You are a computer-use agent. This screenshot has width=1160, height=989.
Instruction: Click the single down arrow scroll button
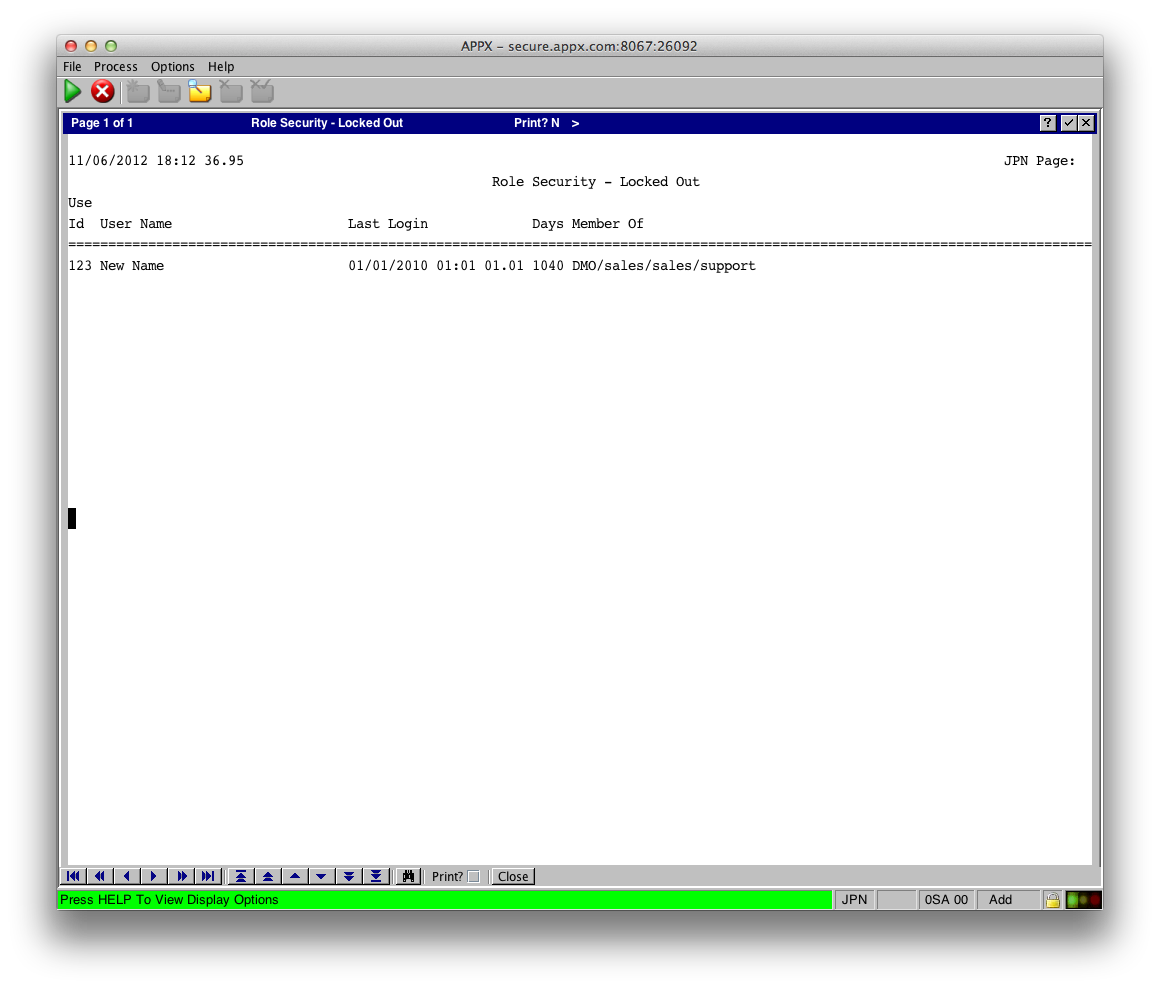(321, 876)
